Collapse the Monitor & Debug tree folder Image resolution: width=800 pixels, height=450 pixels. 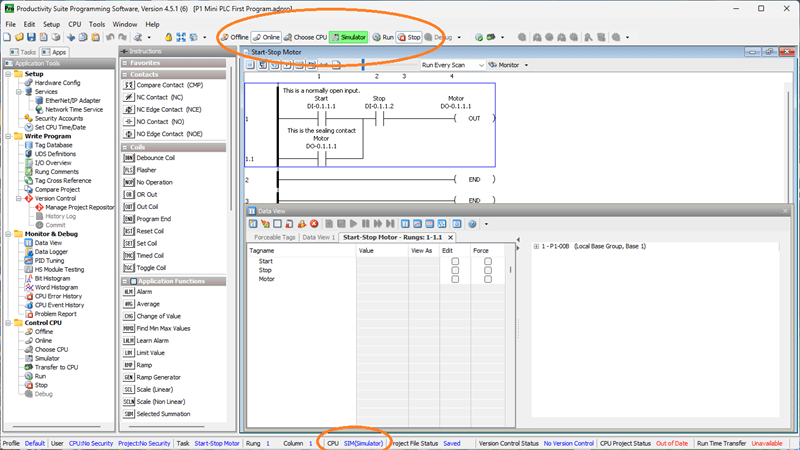pos(9,234)
